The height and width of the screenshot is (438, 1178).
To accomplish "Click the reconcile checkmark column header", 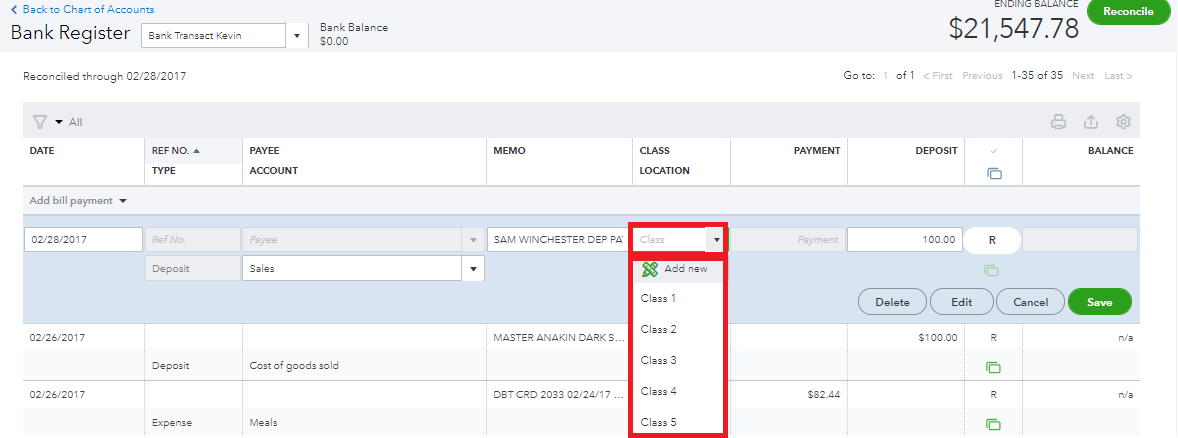I will [994, 151].
